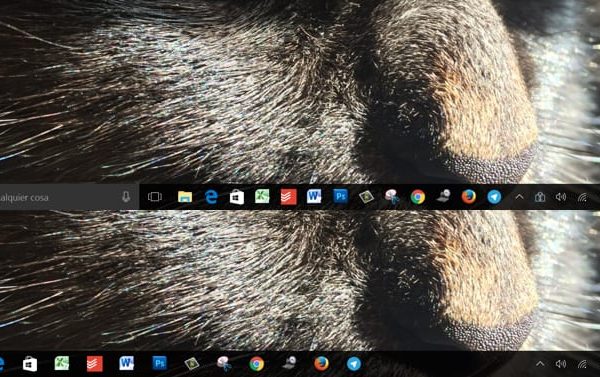600x377 pixels.
Task: Launch Word from the upper taskbar
Action: click(x=314, y=197)
